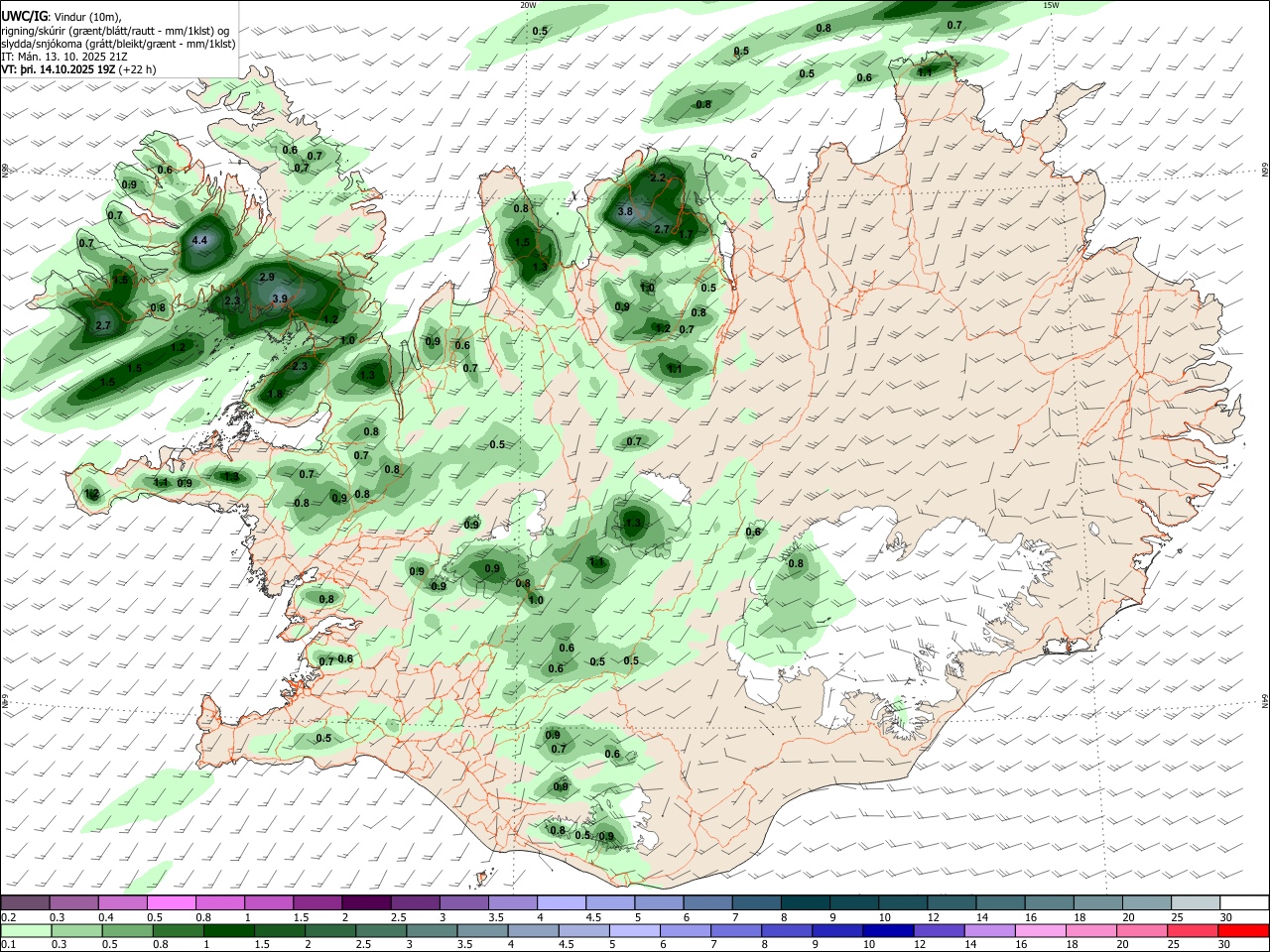
Task: Select the light gray 25 legend swatch
Action: tap(1196, 902)
